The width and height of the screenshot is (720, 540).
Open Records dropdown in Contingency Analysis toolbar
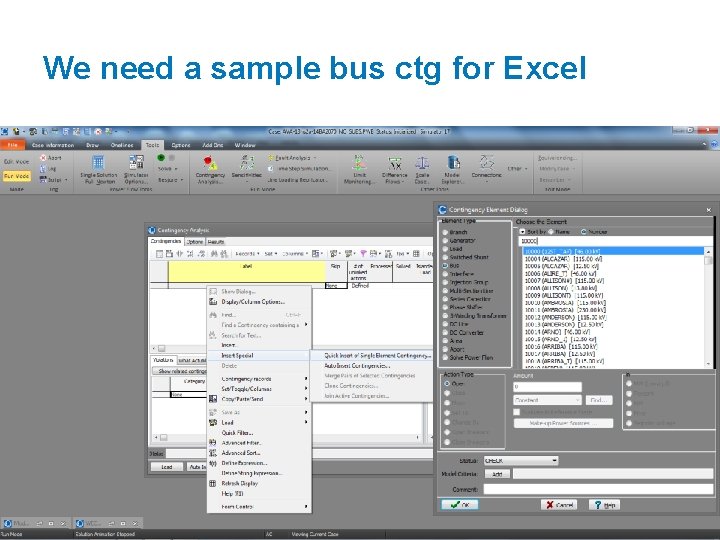point(247,253)
